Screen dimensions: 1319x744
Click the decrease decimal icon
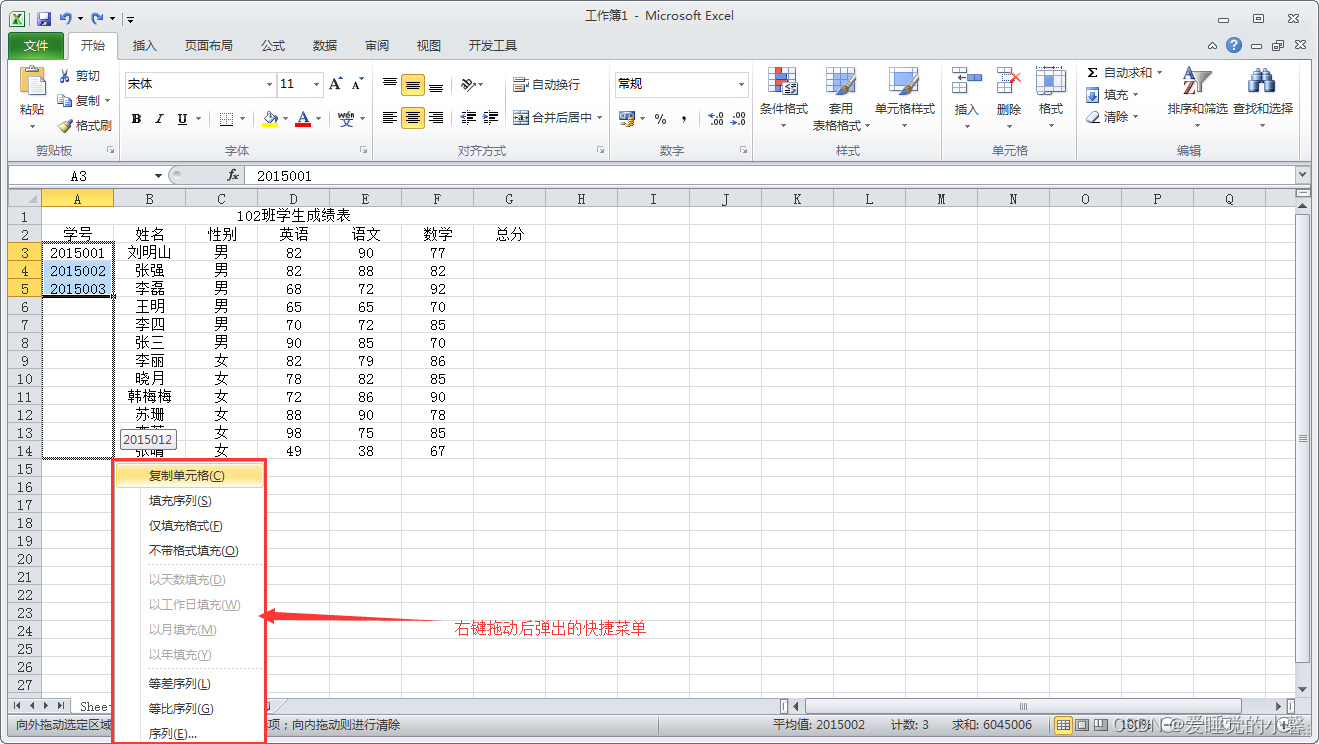tap(738, 119)
